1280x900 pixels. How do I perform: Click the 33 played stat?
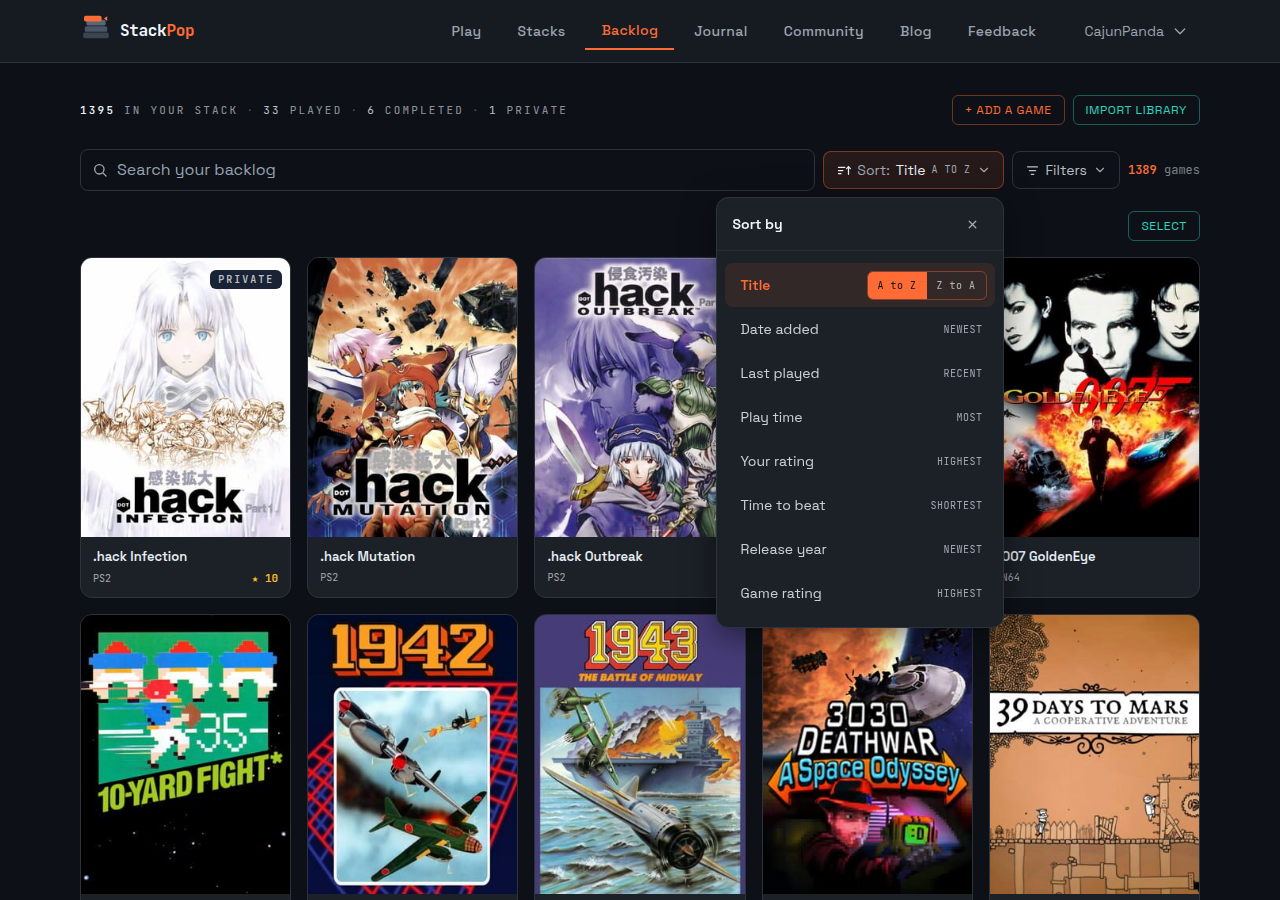[x=302, y=110]
